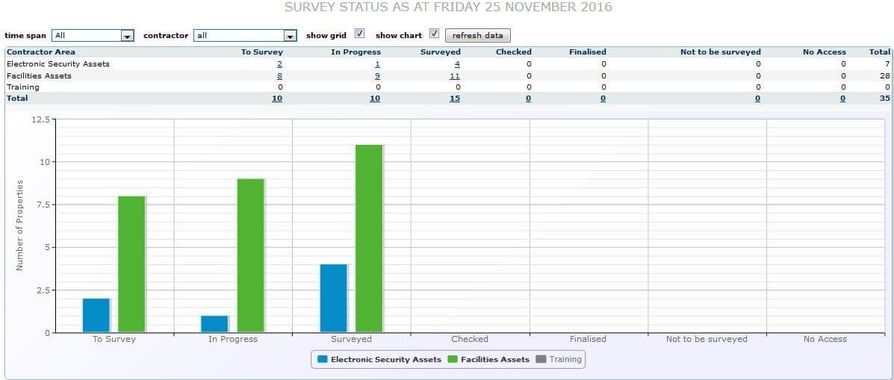Click the blue Surveyed bar
The image size is (894, 380).
334,298
